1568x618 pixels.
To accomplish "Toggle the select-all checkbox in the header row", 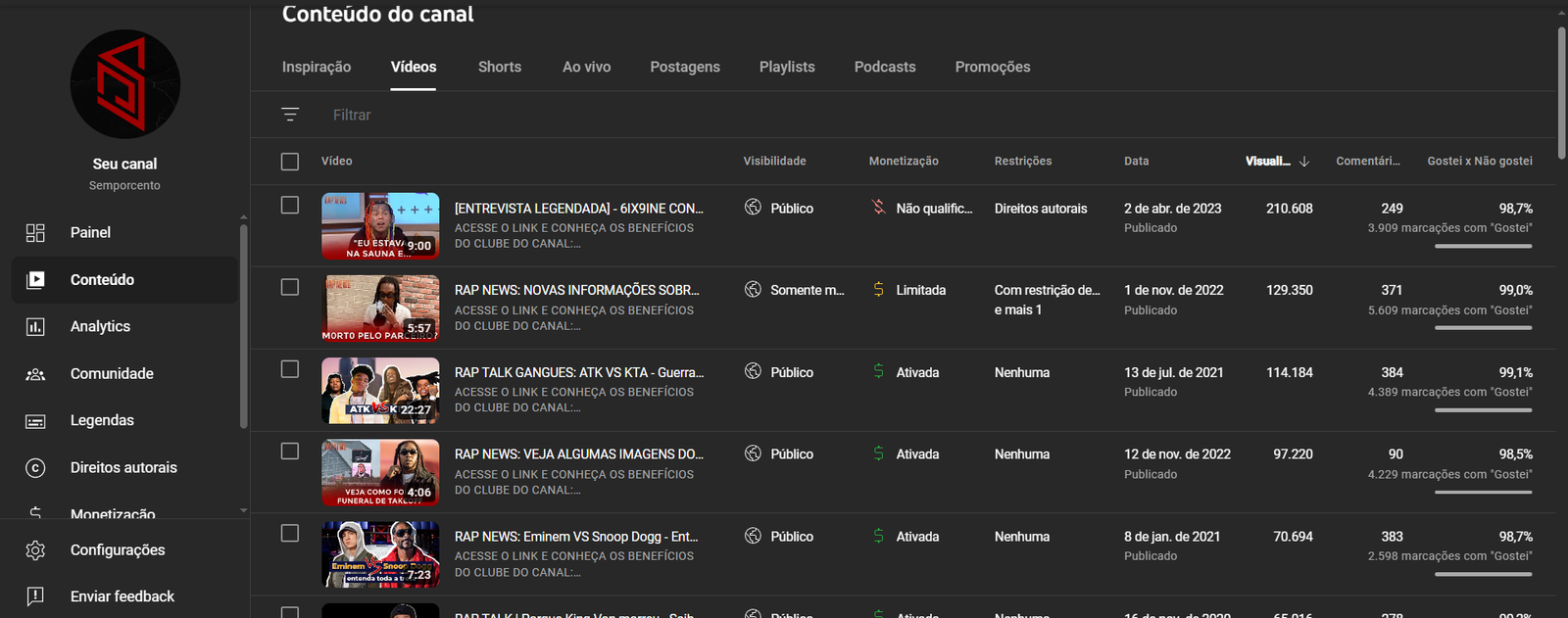I will pos(290,162).
